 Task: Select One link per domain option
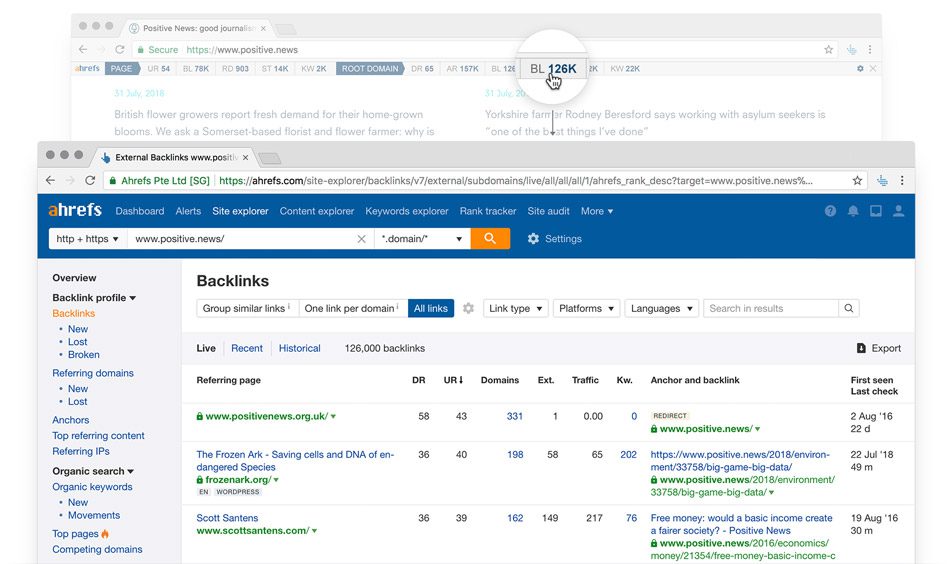[x=351, y=308]
